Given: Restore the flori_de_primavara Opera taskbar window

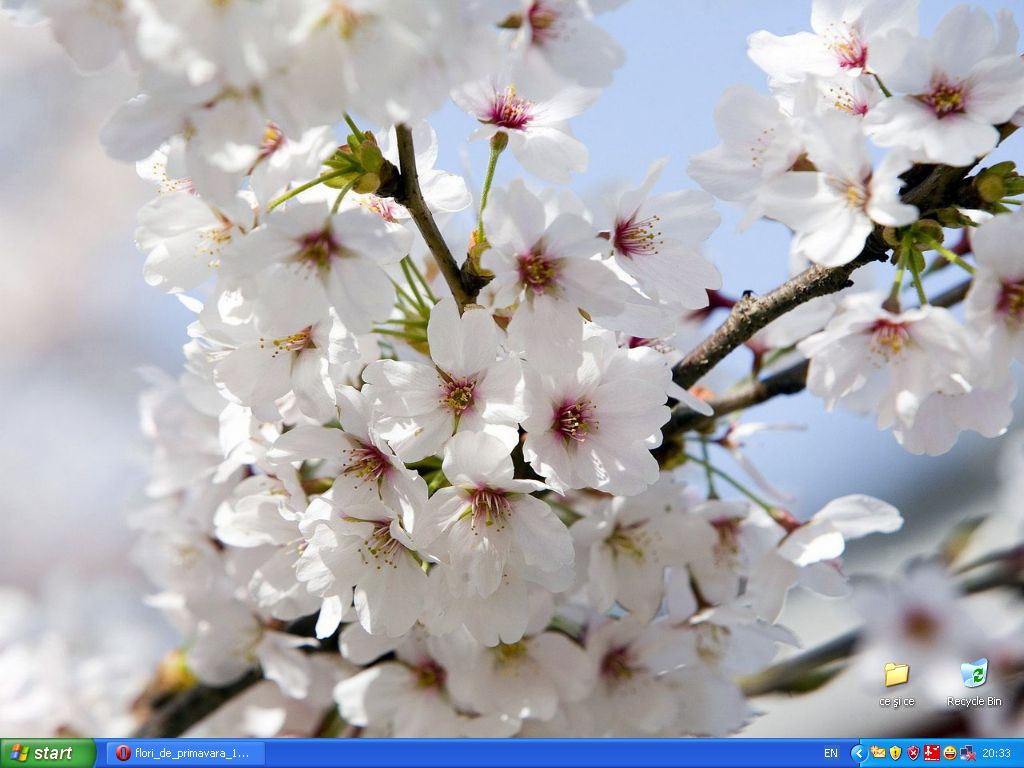Looking at the screenshot, I should (x=186, y=753).
